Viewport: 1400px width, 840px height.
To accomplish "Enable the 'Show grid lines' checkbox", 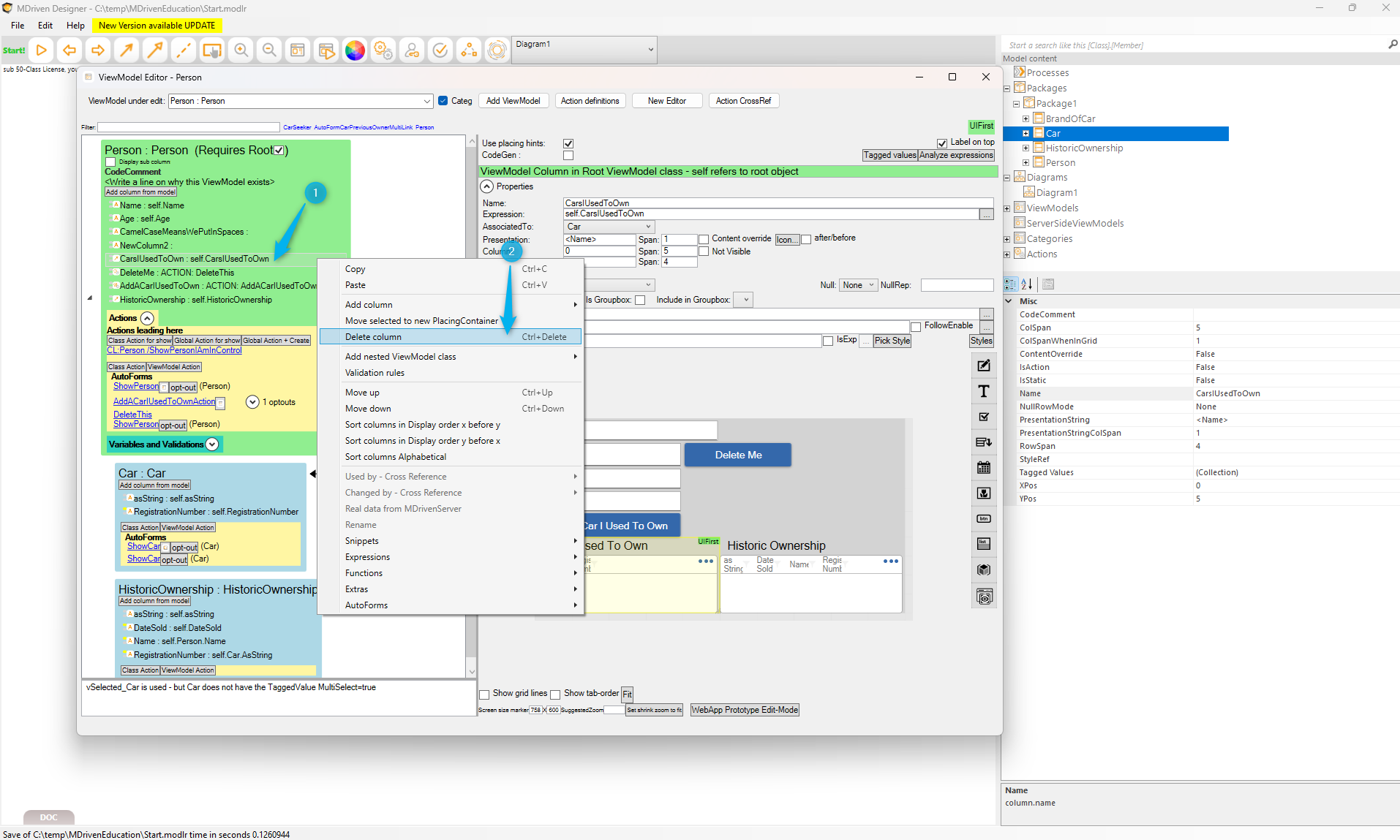I will click(x=484, y=695).
